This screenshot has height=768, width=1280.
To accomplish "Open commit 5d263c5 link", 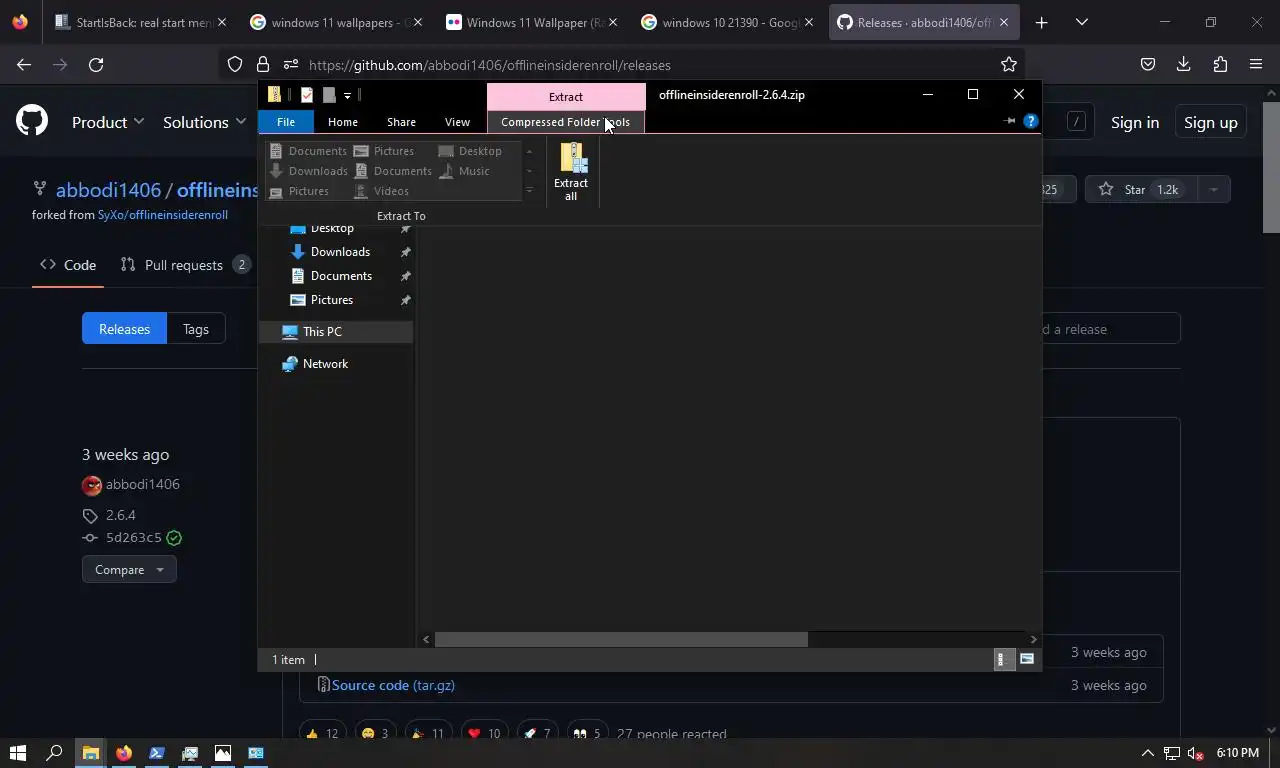I will pyautogui.click(x=134, y=538).
